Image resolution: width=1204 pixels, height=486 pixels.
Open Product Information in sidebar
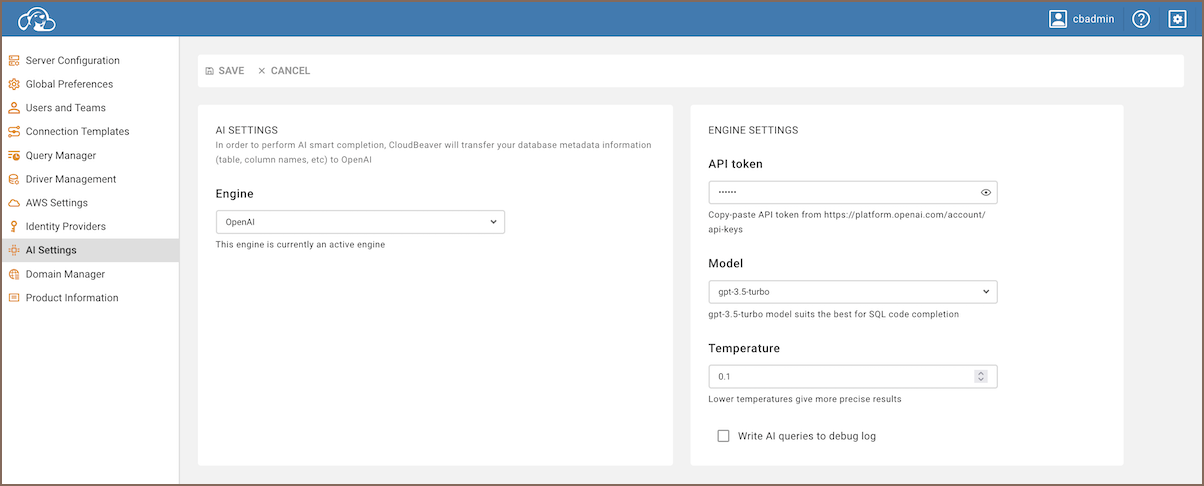pos(72,298)
